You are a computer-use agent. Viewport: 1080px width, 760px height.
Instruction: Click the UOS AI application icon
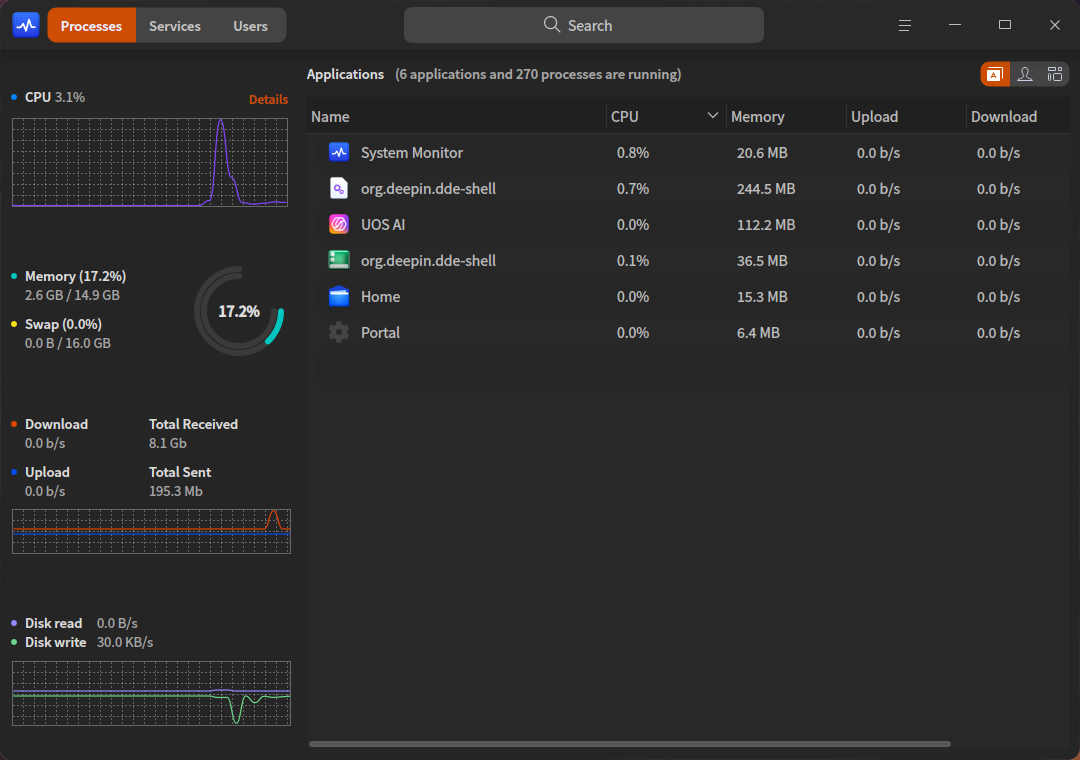[339, 225]
